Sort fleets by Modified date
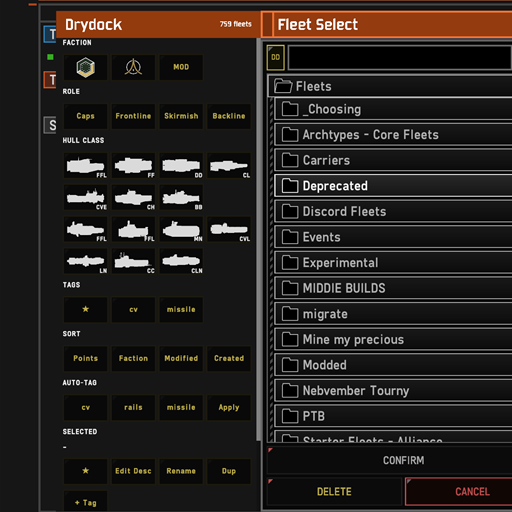Image resolution: width=512 pixels, height=512 pixels. [x=181, y=358]
